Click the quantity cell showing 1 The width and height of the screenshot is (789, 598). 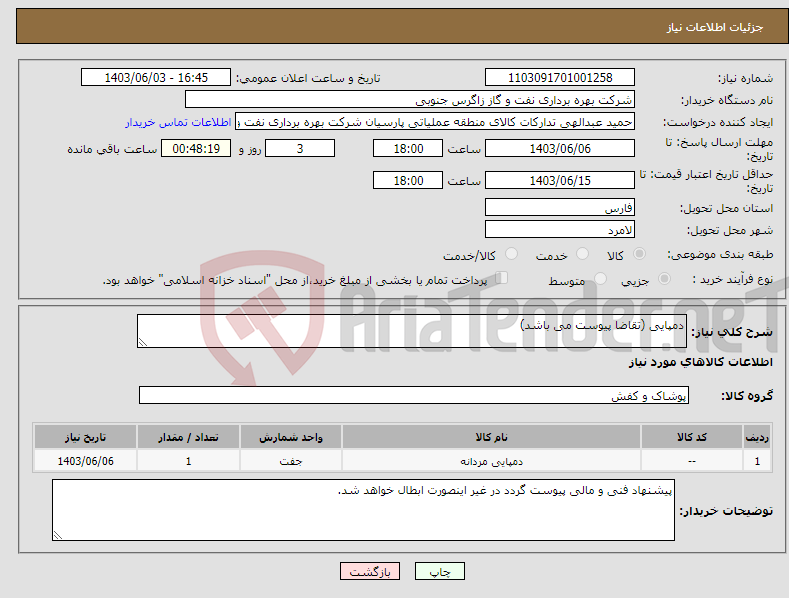[188, 461]
